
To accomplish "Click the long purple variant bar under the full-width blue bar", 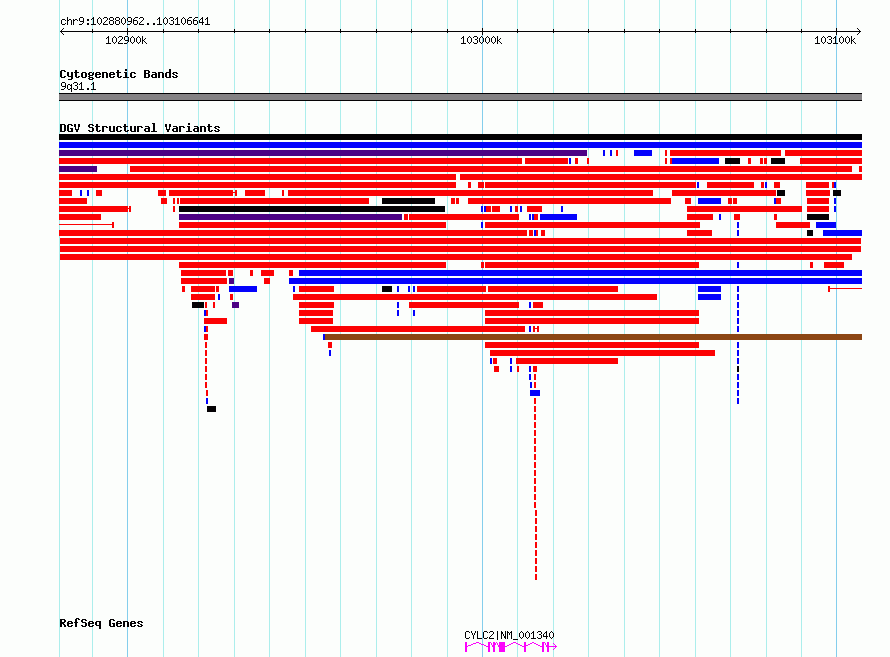I will click(x=323, y=153).
